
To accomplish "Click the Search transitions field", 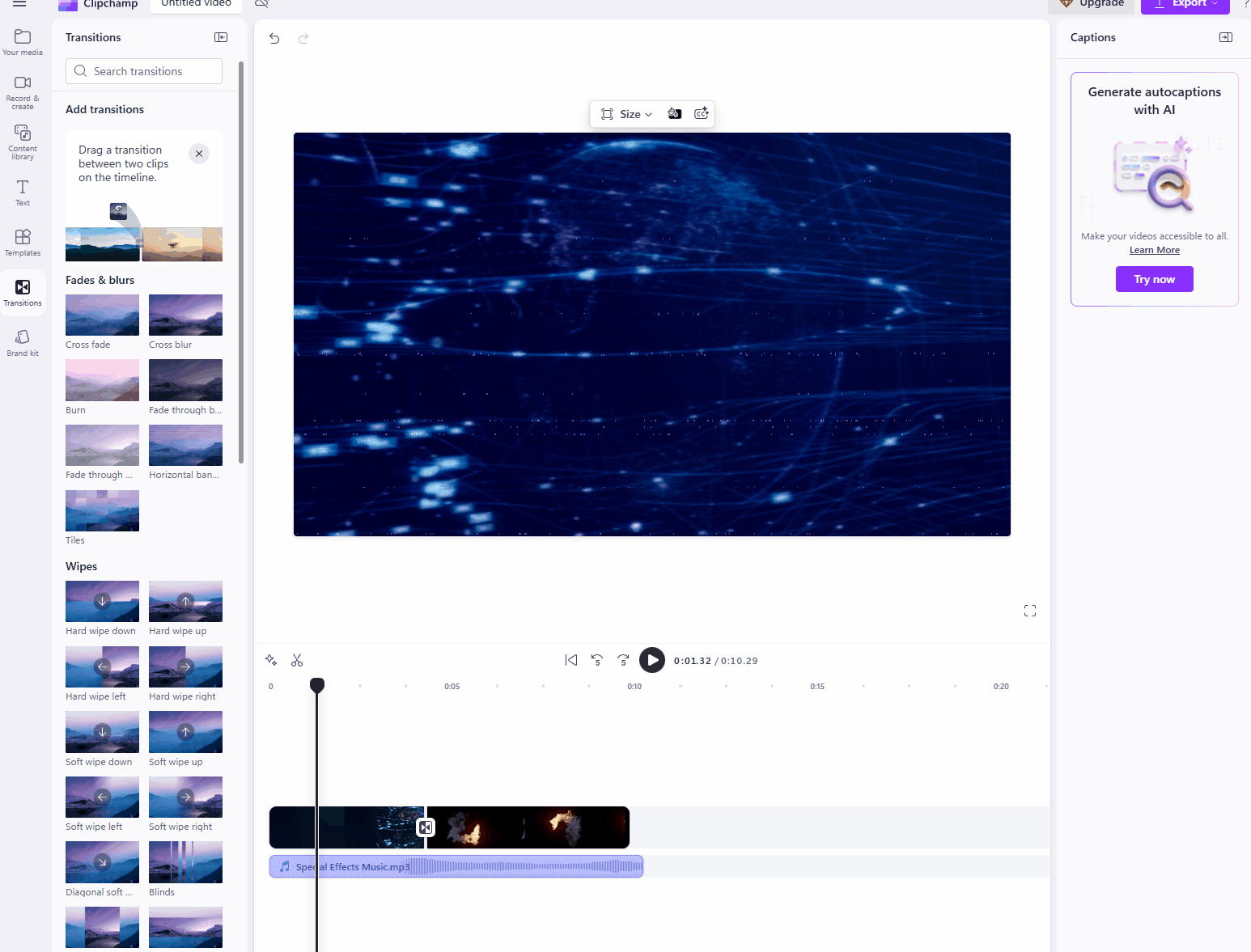I will point(143,71).
